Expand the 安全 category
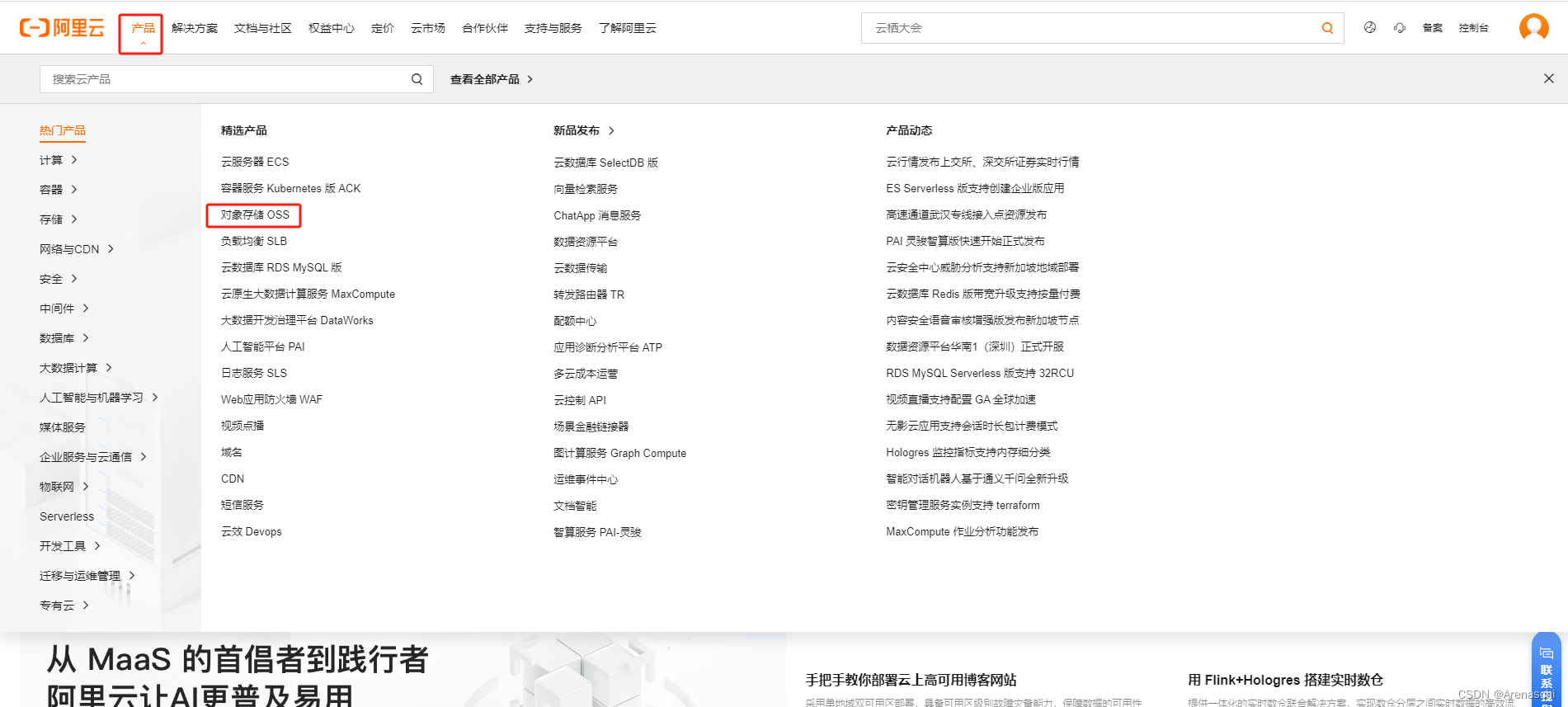The width and height of the screenshot is (1568, 707). pyautogui.click(x=59, y=279)
